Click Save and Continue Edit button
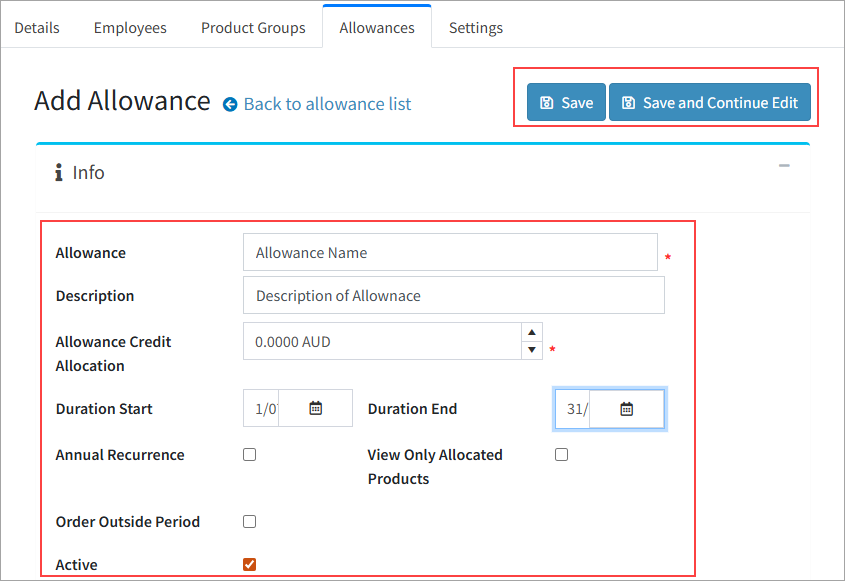 [710, 102]
